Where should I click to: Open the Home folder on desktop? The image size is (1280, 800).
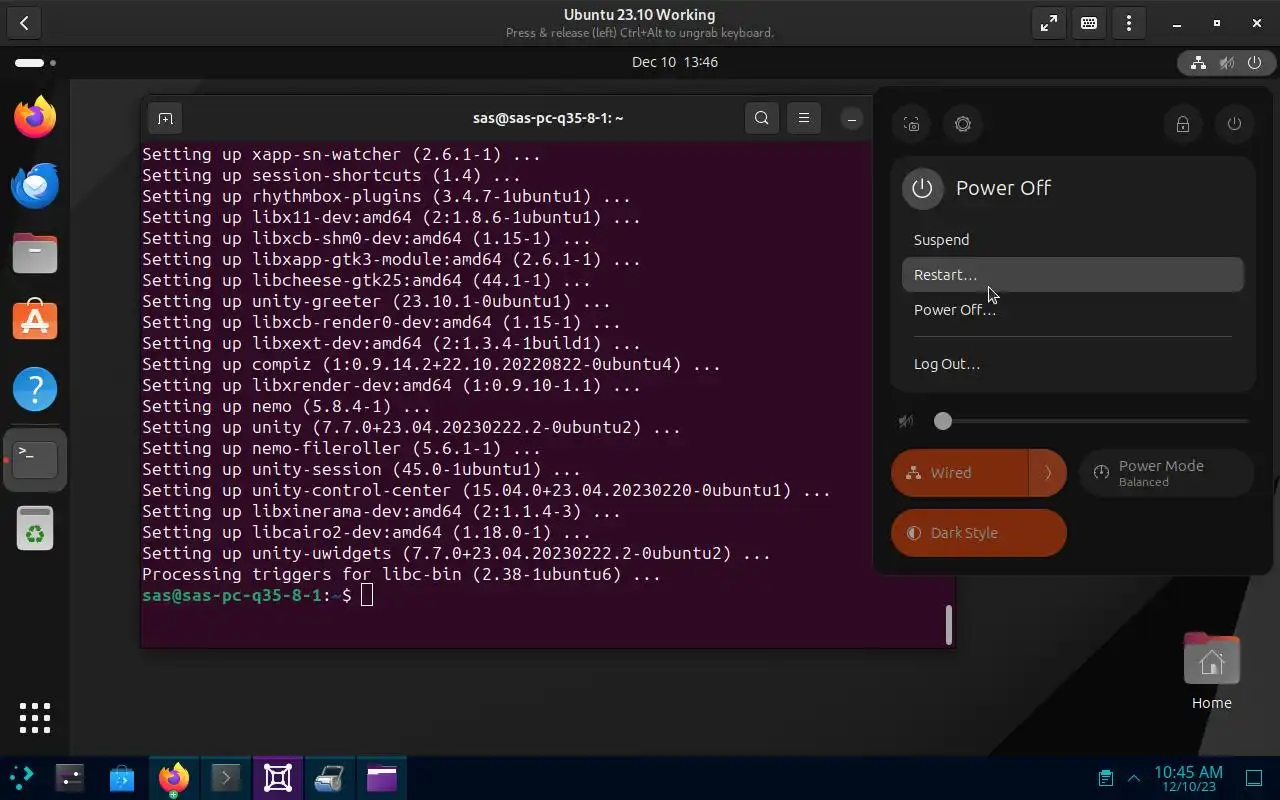[x=1211, y=670]
